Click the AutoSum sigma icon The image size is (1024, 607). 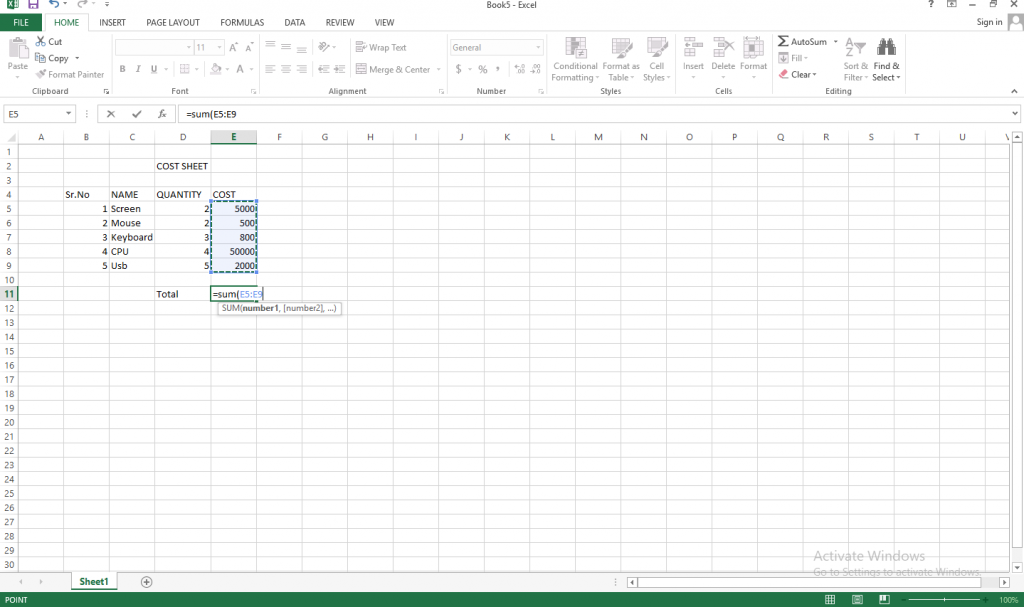tap(784, 42)
